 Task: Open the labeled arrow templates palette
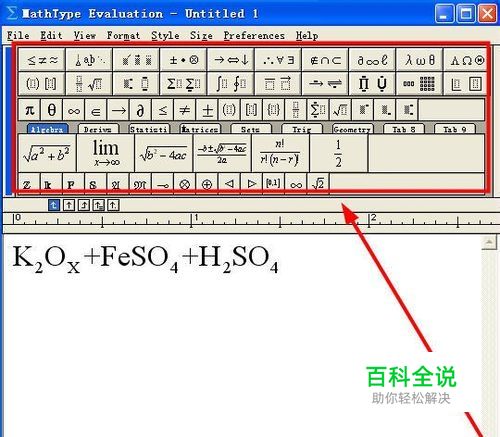tap(325, 84)
